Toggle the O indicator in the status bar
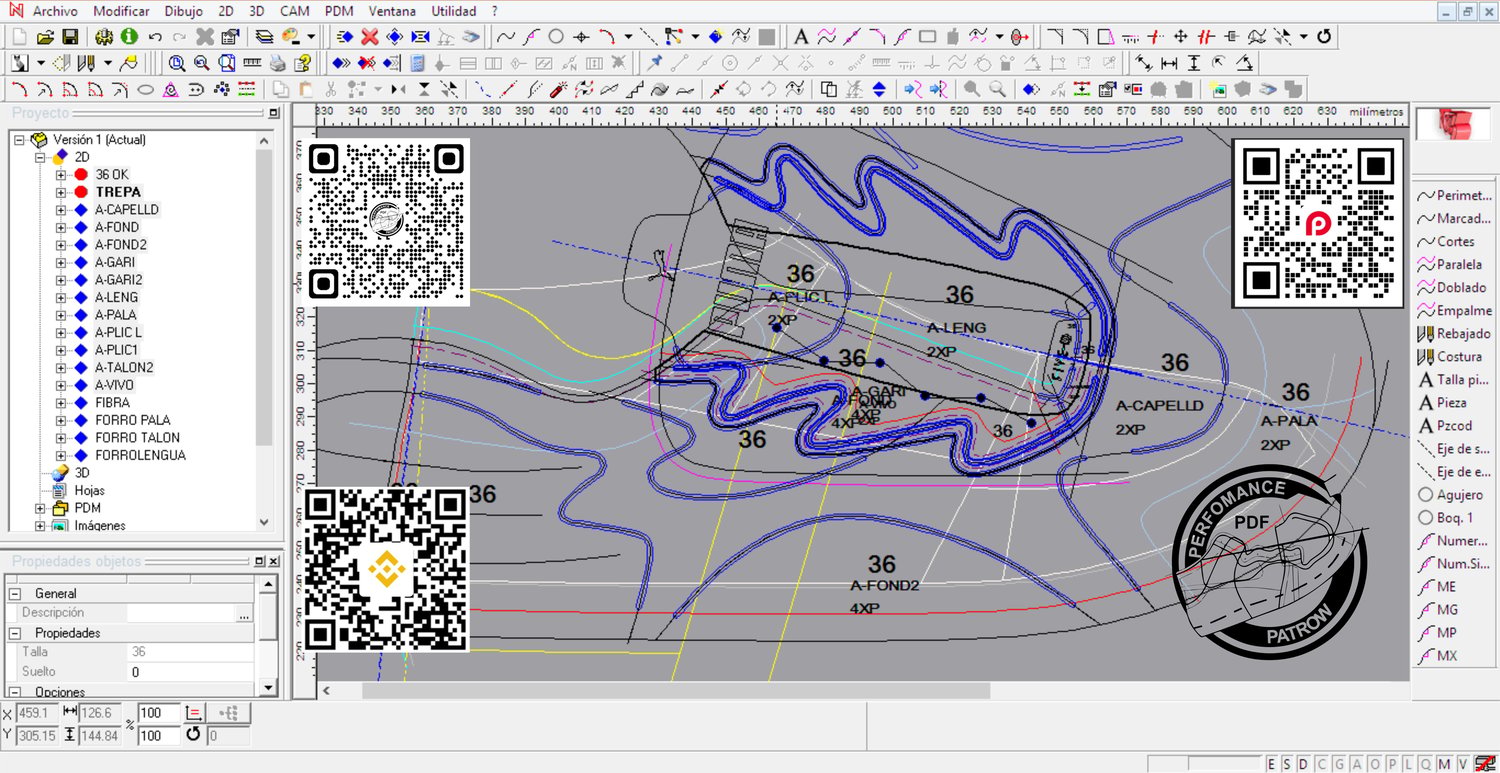 (x=1375, y=764)
